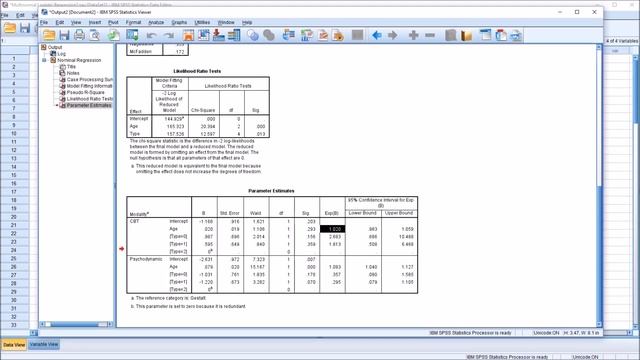
Task: Click the blue left arrow Promote icon
Action: pos(377,36)
